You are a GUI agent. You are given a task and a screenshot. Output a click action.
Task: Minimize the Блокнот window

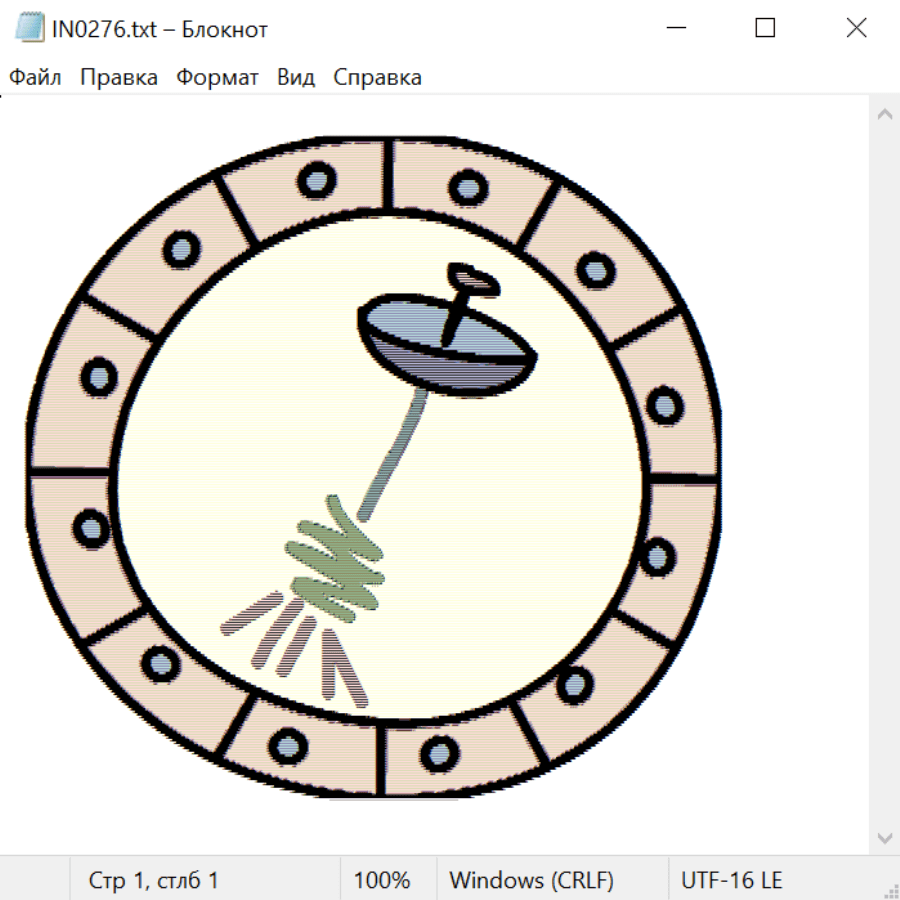[x=675, y=29]
